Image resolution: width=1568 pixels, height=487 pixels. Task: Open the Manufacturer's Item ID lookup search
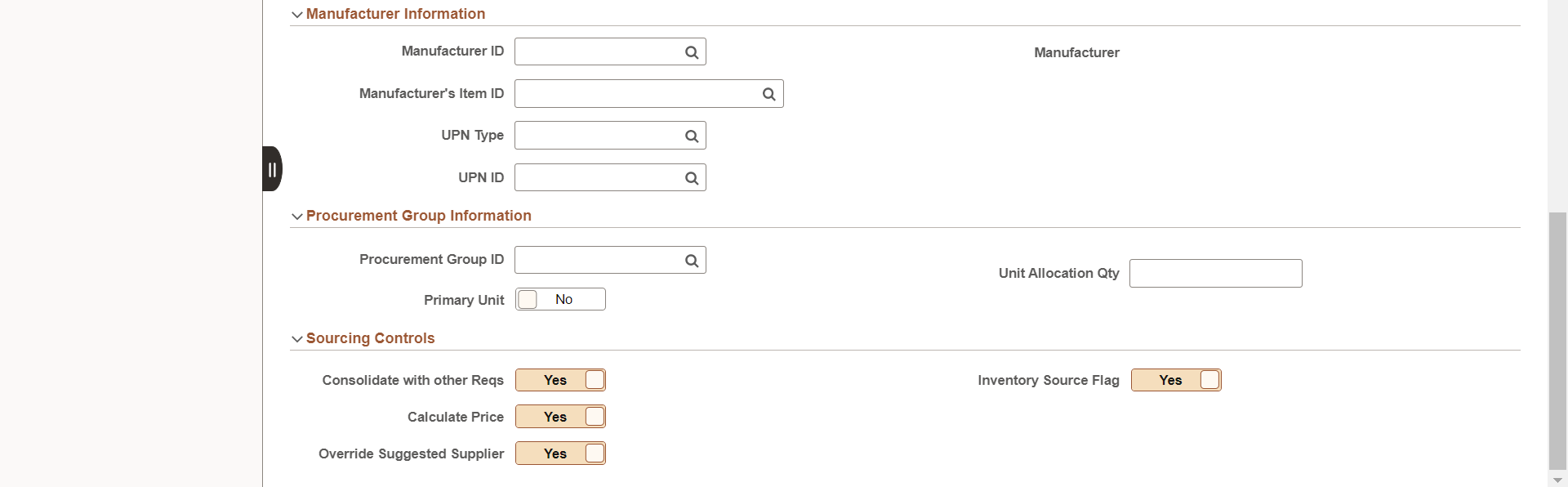[x=768, y=93]
